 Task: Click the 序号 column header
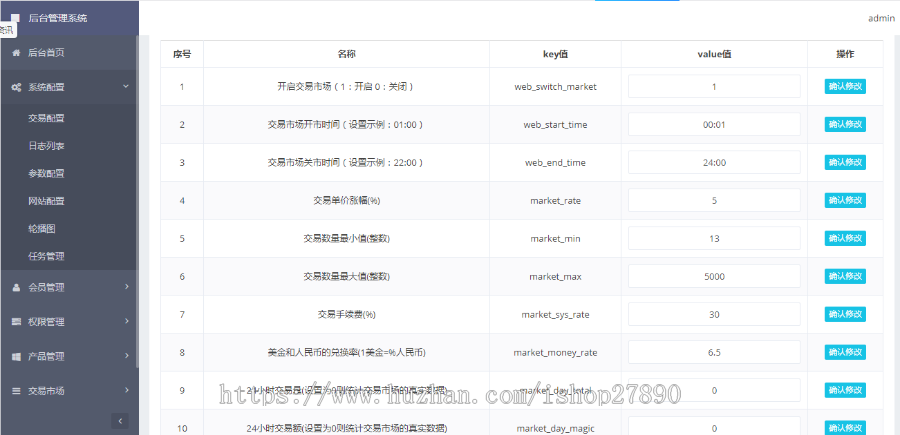coord(182,55)
